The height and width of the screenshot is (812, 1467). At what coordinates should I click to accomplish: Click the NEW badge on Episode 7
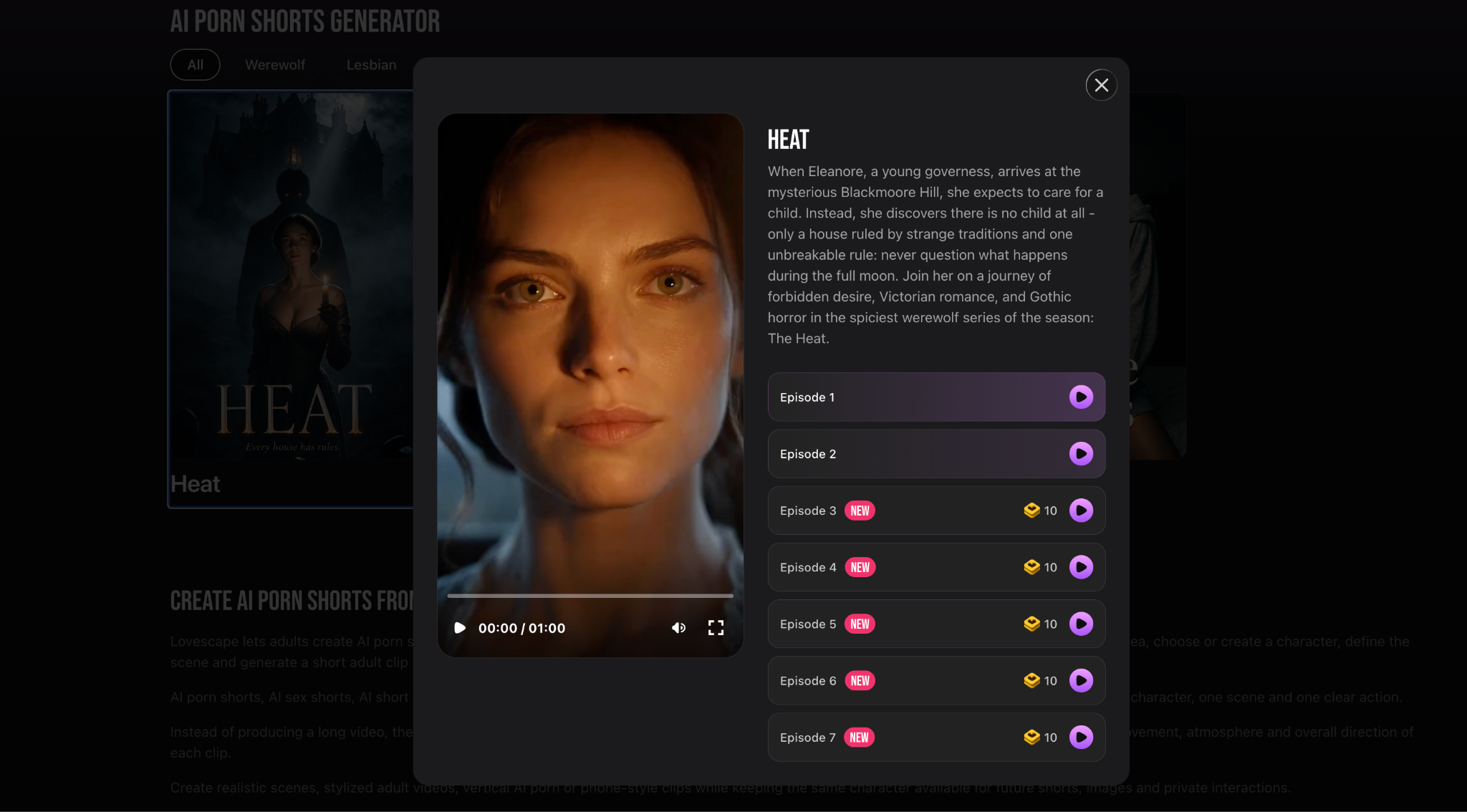(859, 737)
